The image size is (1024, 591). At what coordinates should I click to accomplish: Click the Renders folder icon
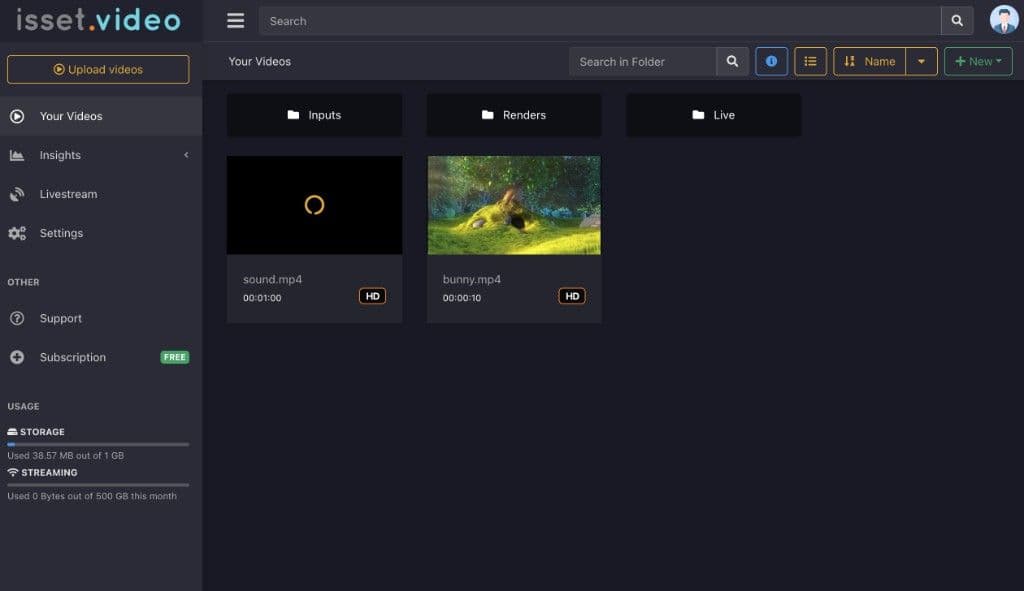coord(487,115)
